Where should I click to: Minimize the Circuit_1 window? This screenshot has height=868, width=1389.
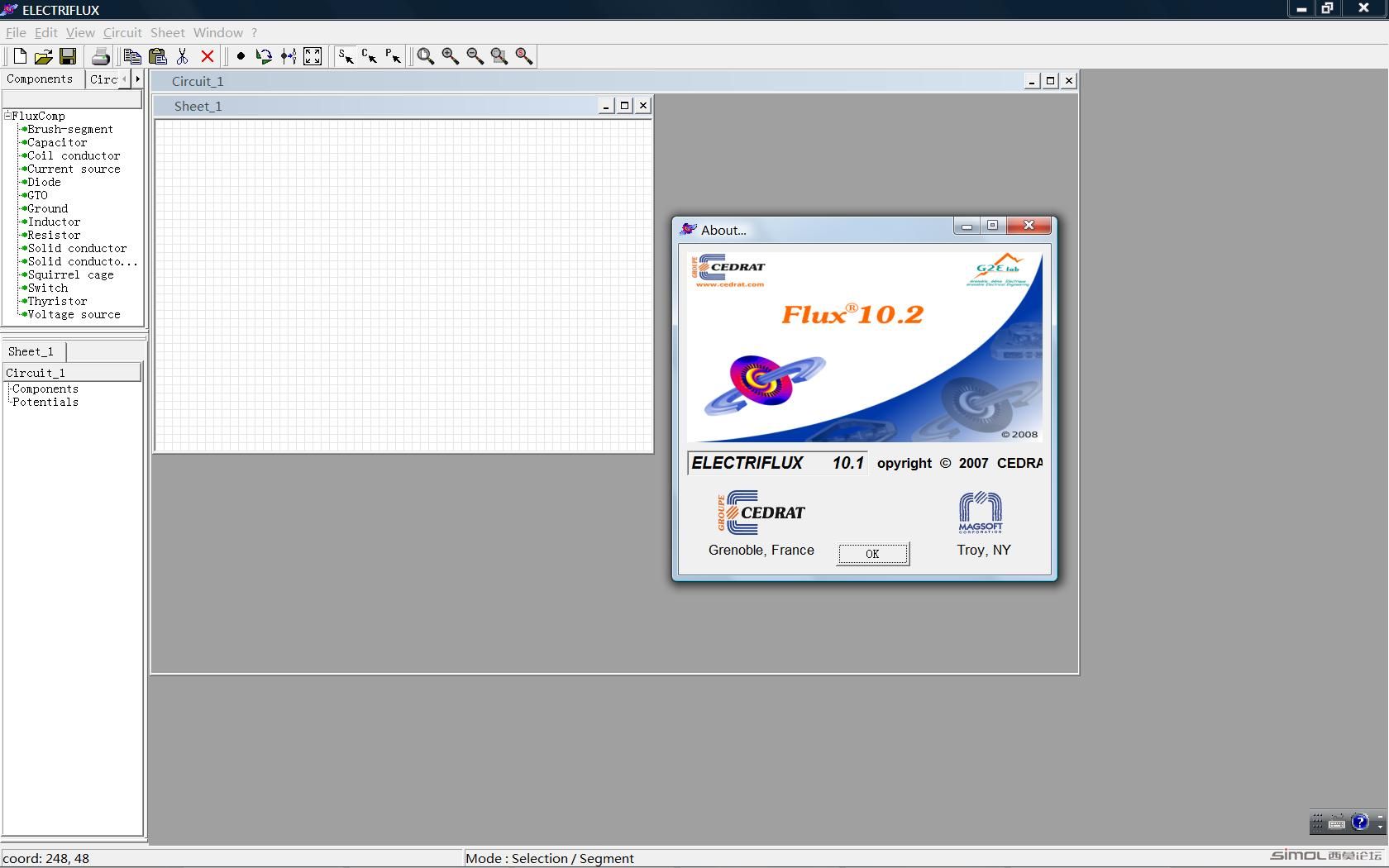pos(1032,81)
